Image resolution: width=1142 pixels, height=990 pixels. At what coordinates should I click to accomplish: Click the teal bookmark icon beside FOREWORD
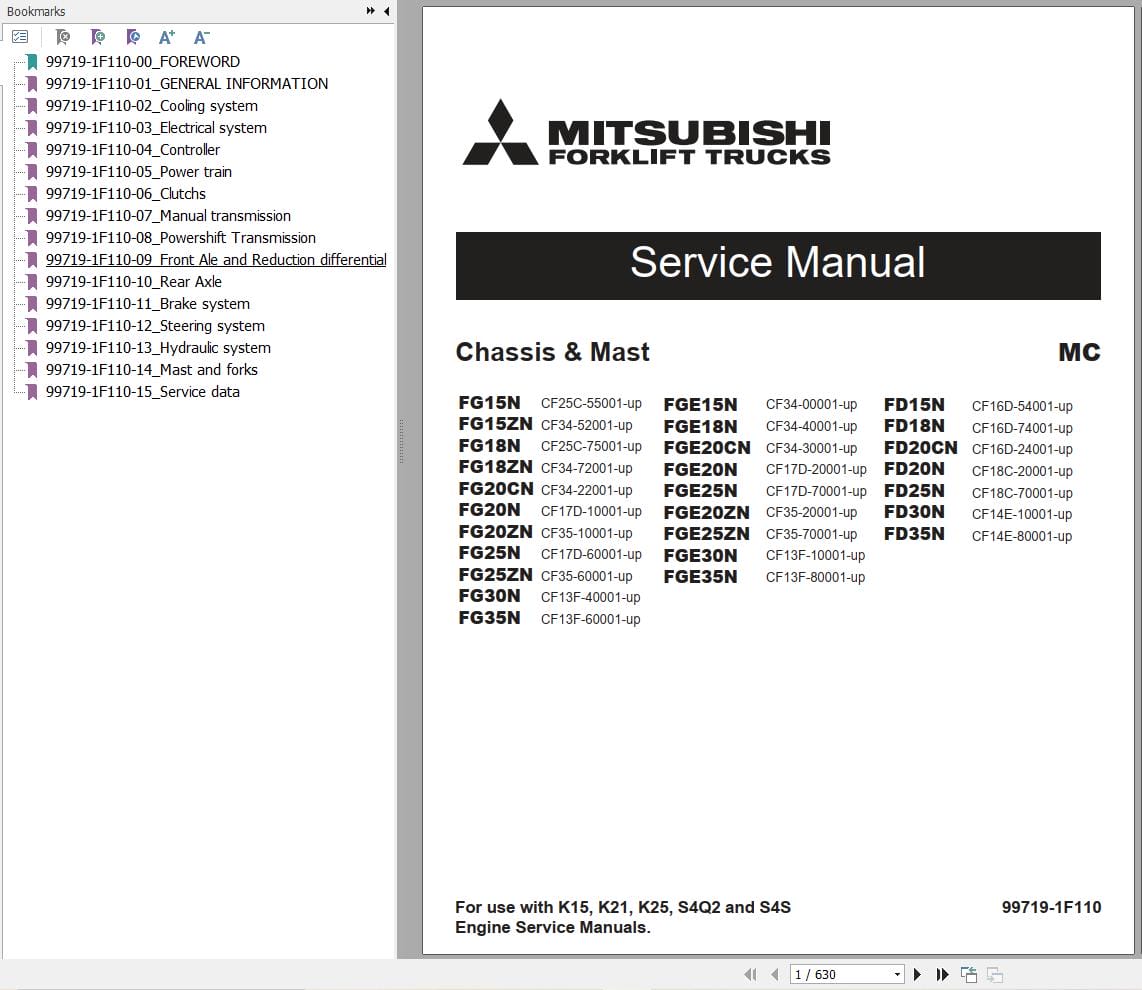click(32, 62)
